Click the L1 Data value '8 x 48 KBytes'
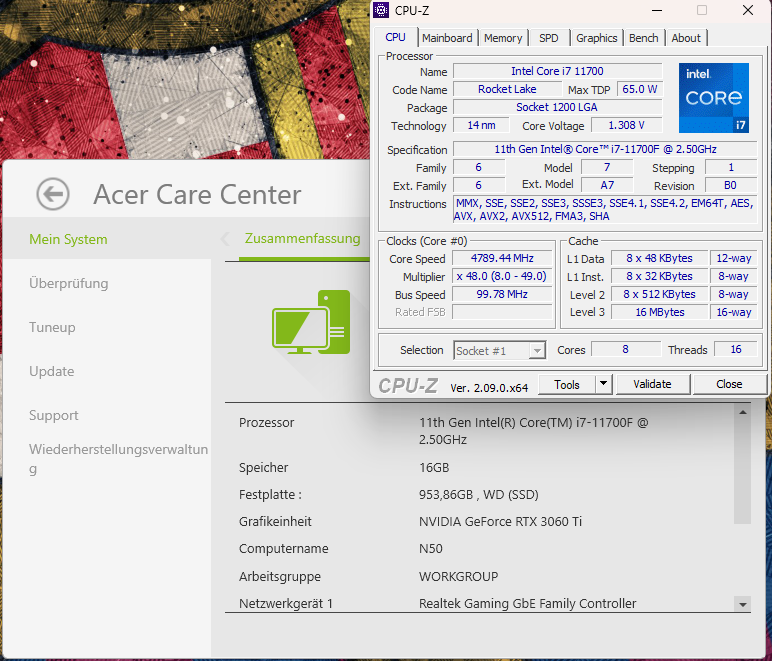 coord(659,258)
